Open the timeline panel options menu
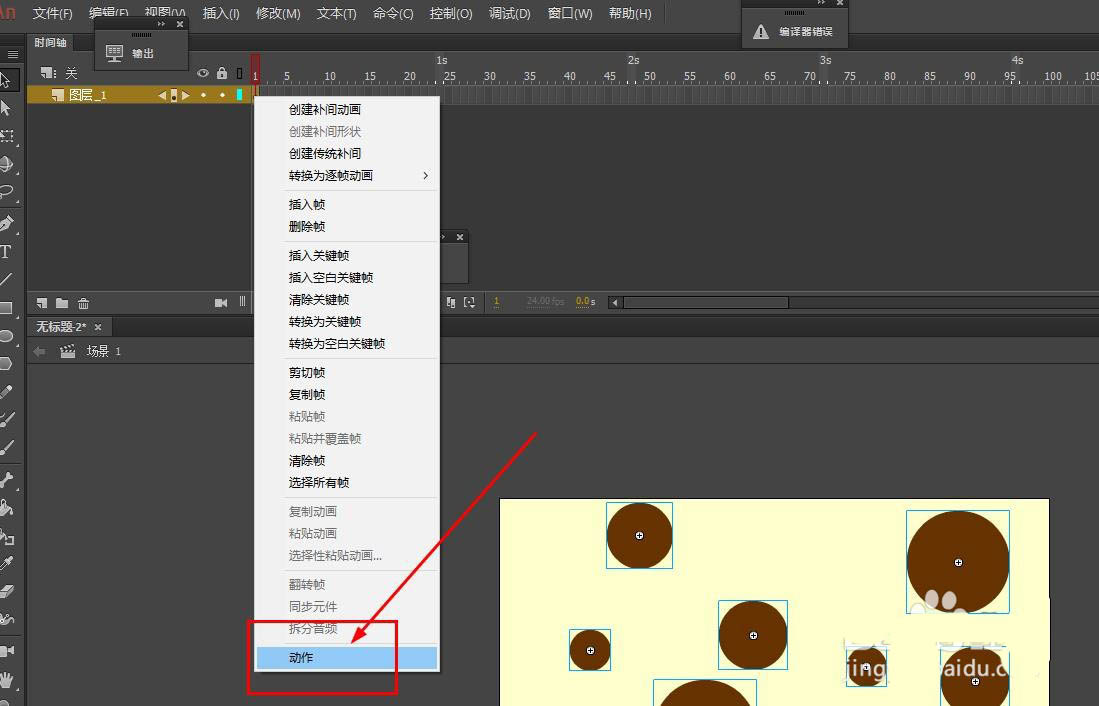Screen dimensions: 1099x706 click(13, 54)
